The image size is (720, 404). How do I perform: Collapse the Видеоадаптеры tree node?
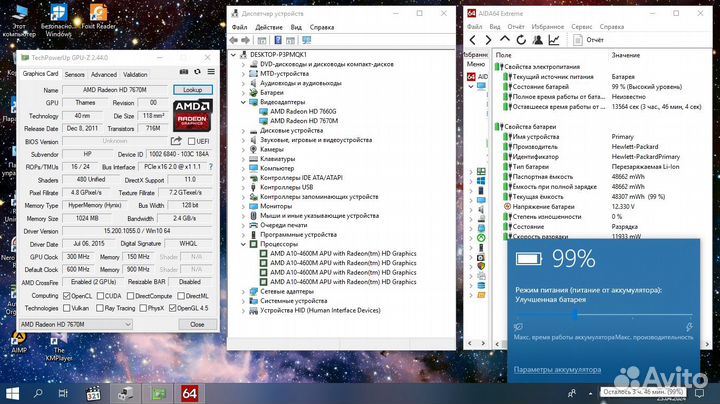245,101
